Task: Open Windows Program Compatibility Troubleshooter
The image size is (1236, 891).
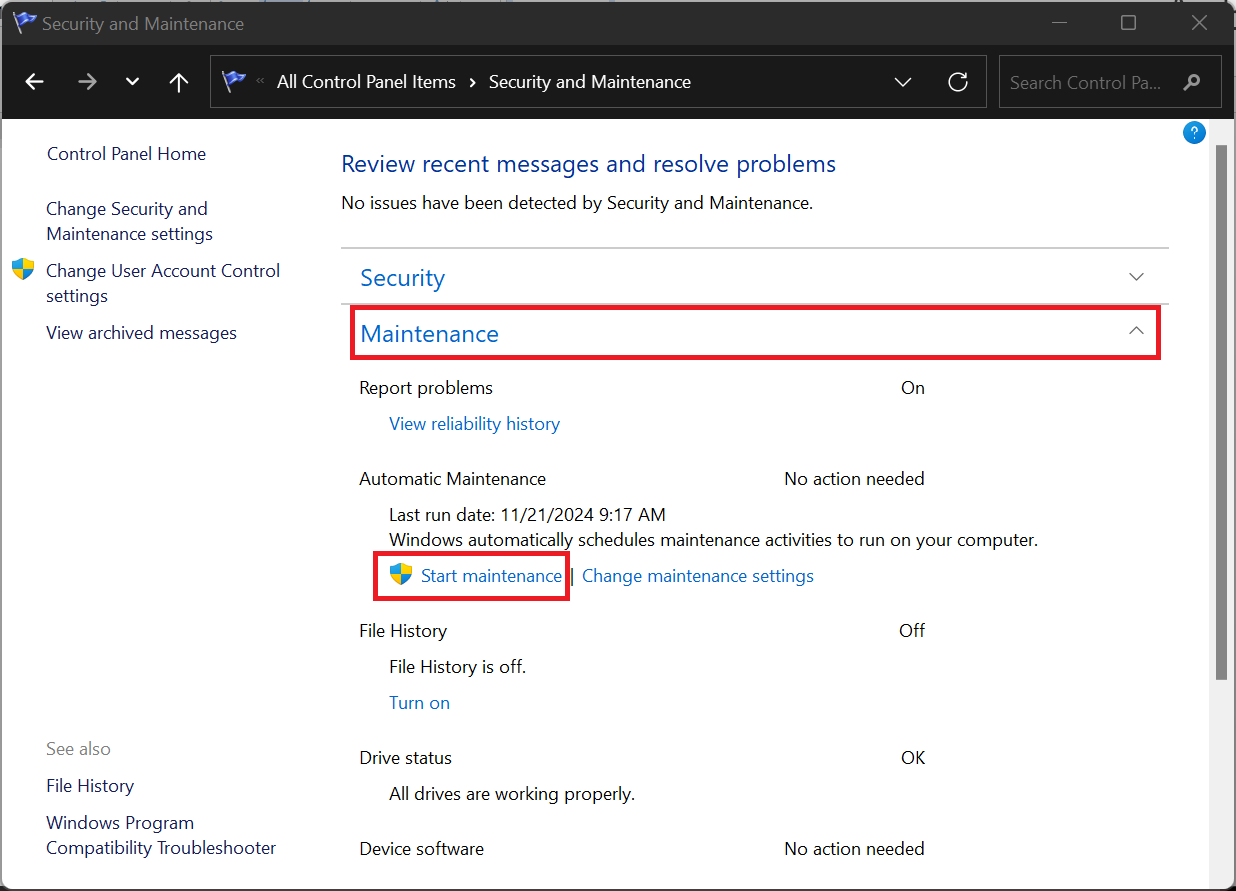Action: (161, 835)
